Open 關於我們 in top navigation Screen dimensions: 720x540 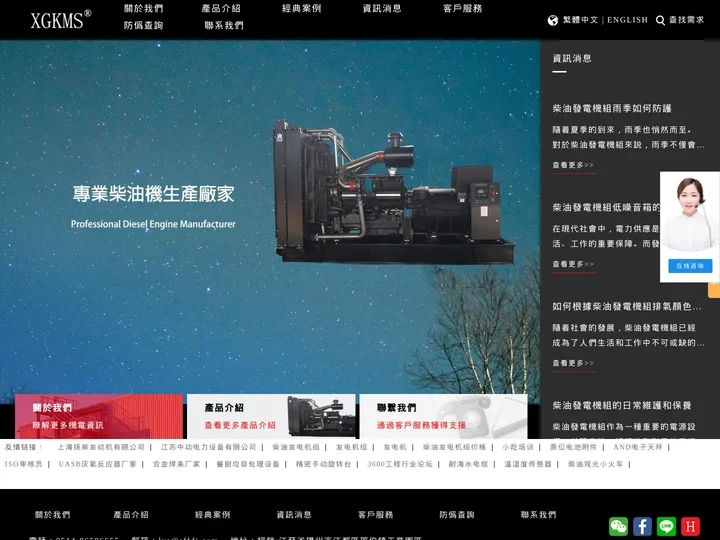[144, 8]
